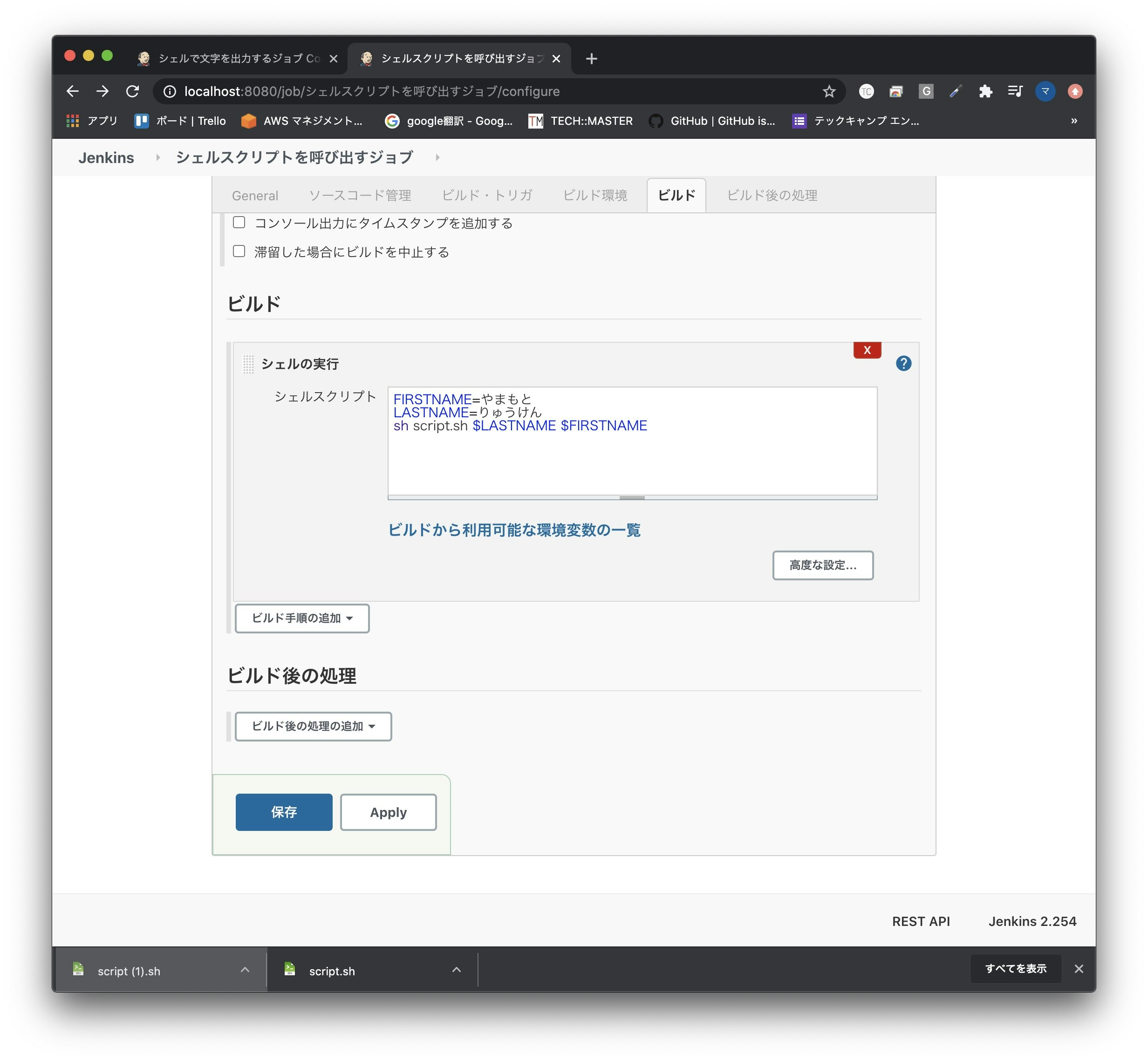Click the drag handle beside シェルの実行
1148x1061 pixels.
pyautogui.click(x=248, y=364)
